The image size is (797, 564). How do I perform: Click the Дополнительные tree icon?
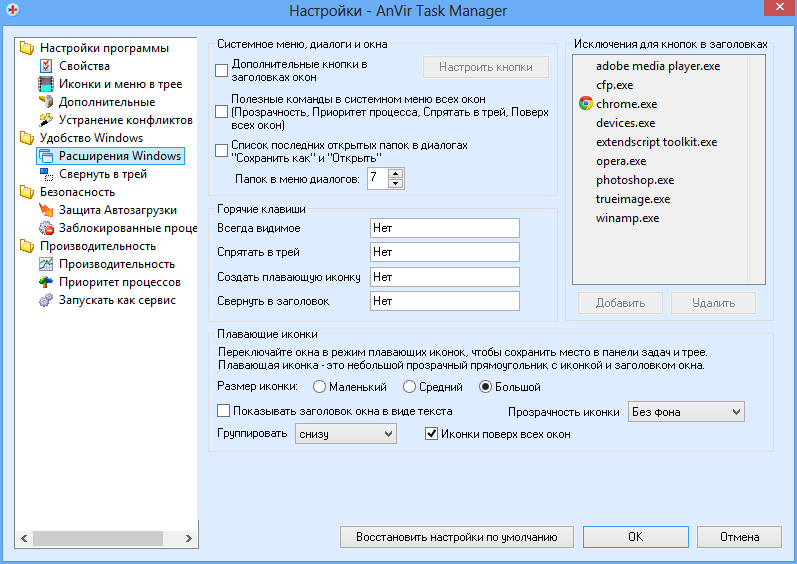pos(46,102)
